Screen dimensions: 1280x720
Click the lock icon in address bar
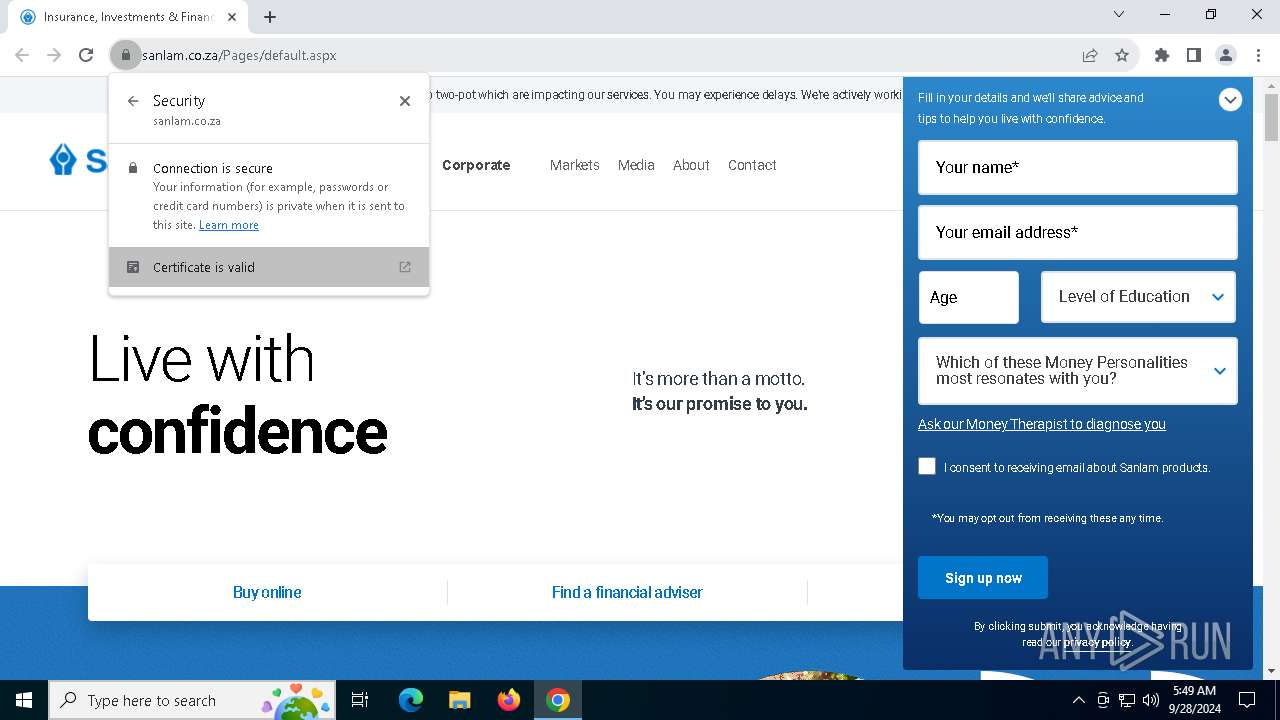[x=126, y=55]
